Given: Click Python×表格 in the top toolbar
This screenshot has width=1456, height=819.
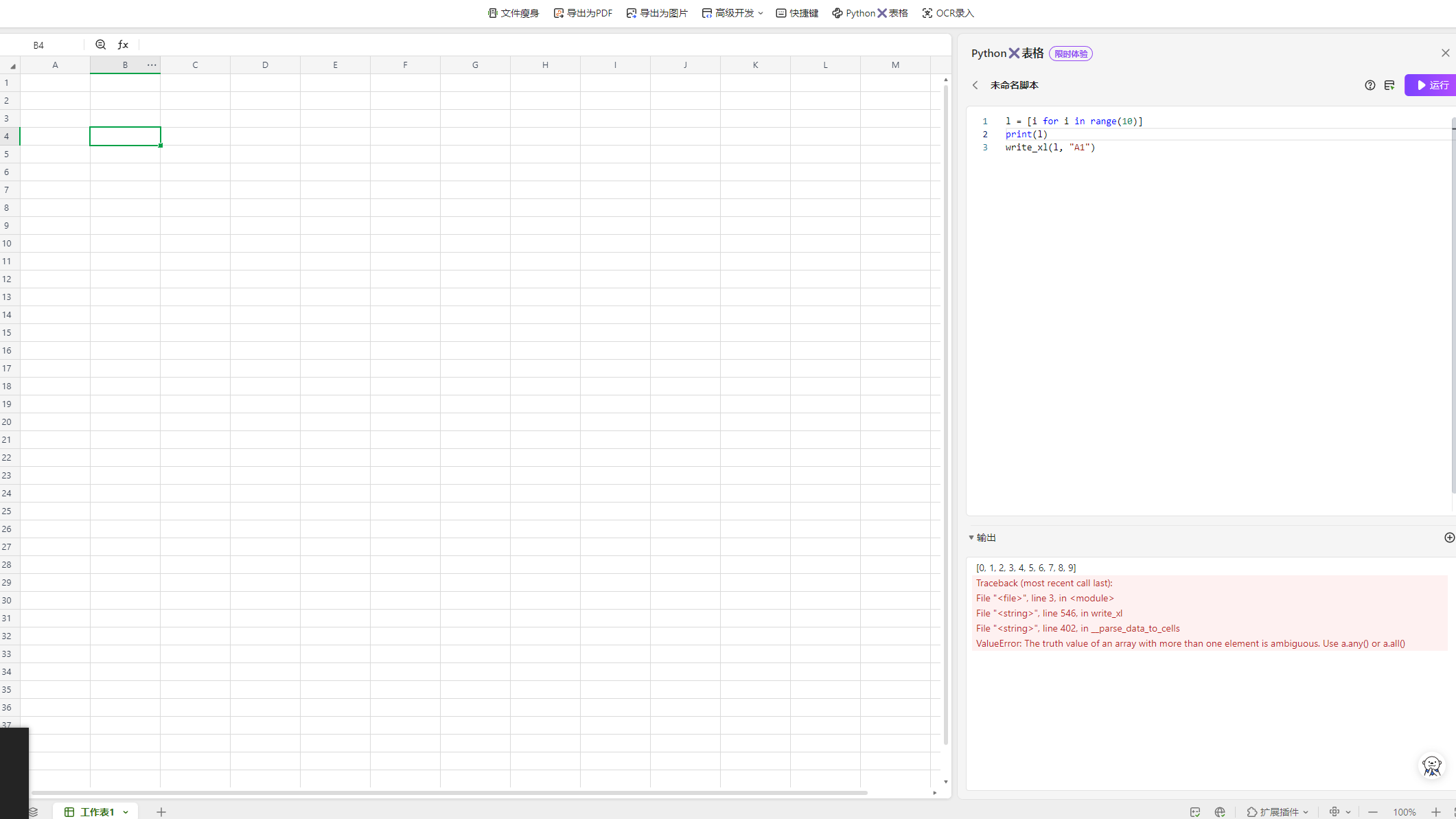Looking at the screenshot, I should point(870,13).
